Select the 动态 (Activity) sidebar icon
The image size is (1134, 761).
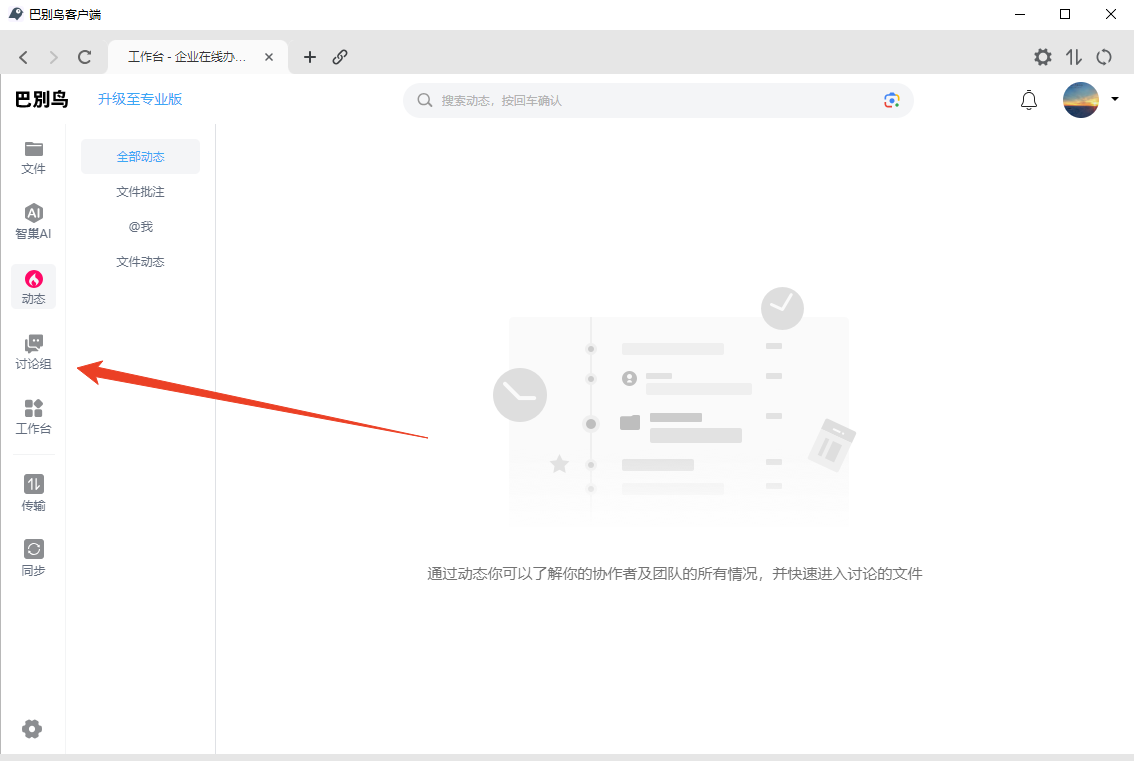click(x=33, y=287)
